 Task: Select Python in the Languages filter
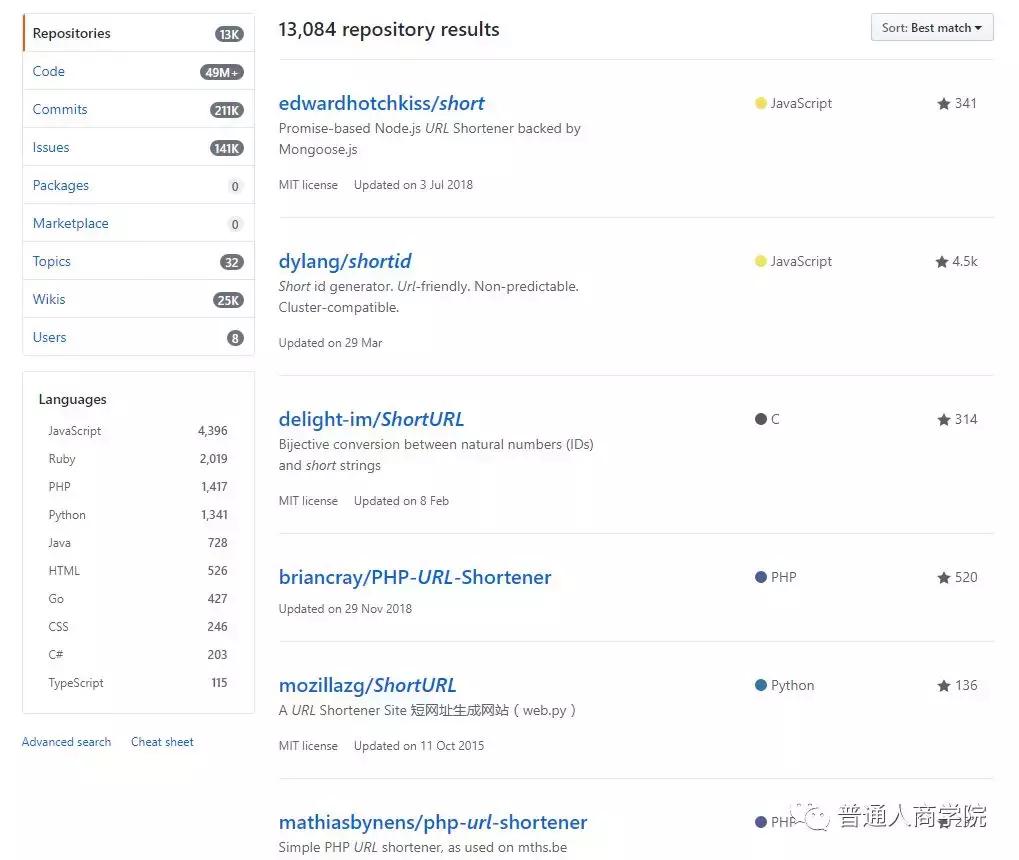tap(66, 514)
